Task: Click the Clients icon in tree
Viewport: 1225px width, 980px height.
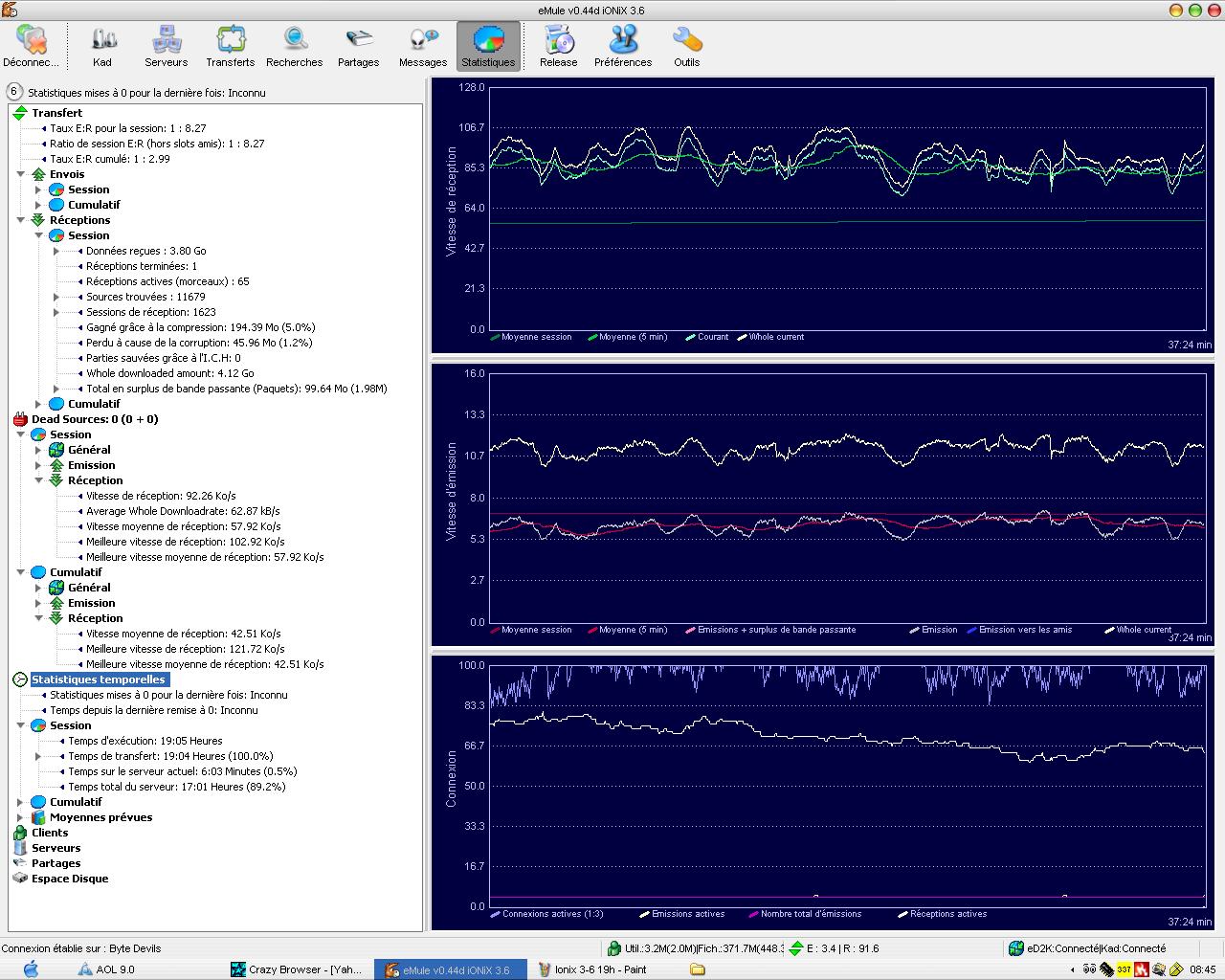Action: (x=20, y=833)
